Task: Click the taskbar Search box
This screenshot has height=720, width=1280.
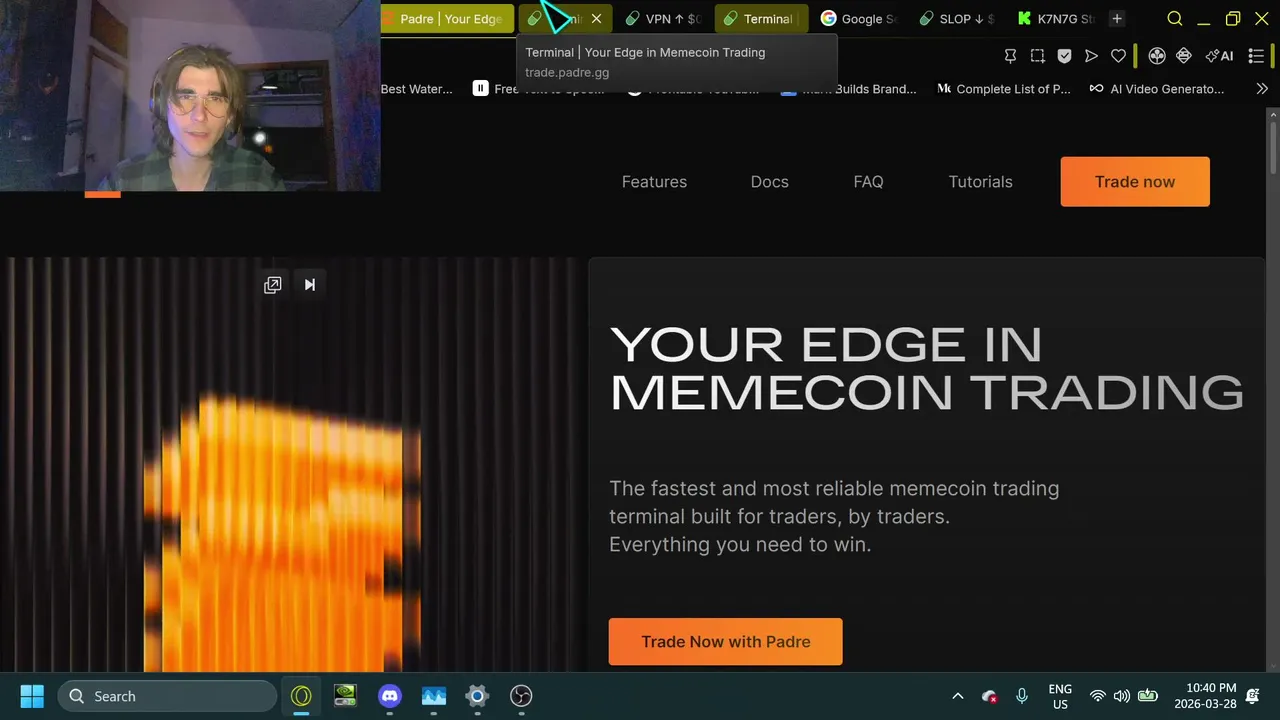Action: click(167, 696)
